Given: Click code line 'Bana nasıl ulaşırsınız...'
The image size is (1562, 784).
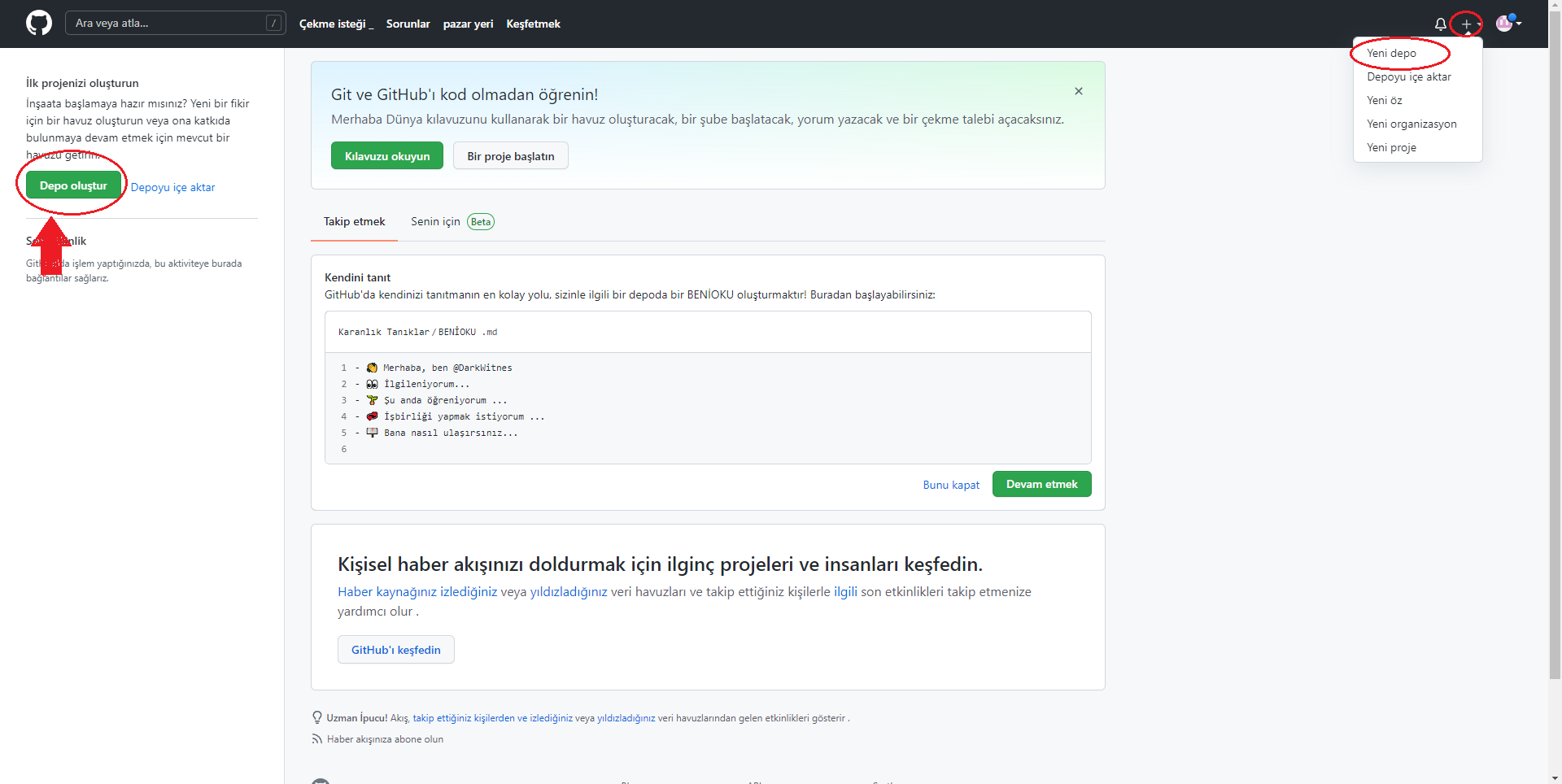Looking at the screenshot, I should point(451,433).
